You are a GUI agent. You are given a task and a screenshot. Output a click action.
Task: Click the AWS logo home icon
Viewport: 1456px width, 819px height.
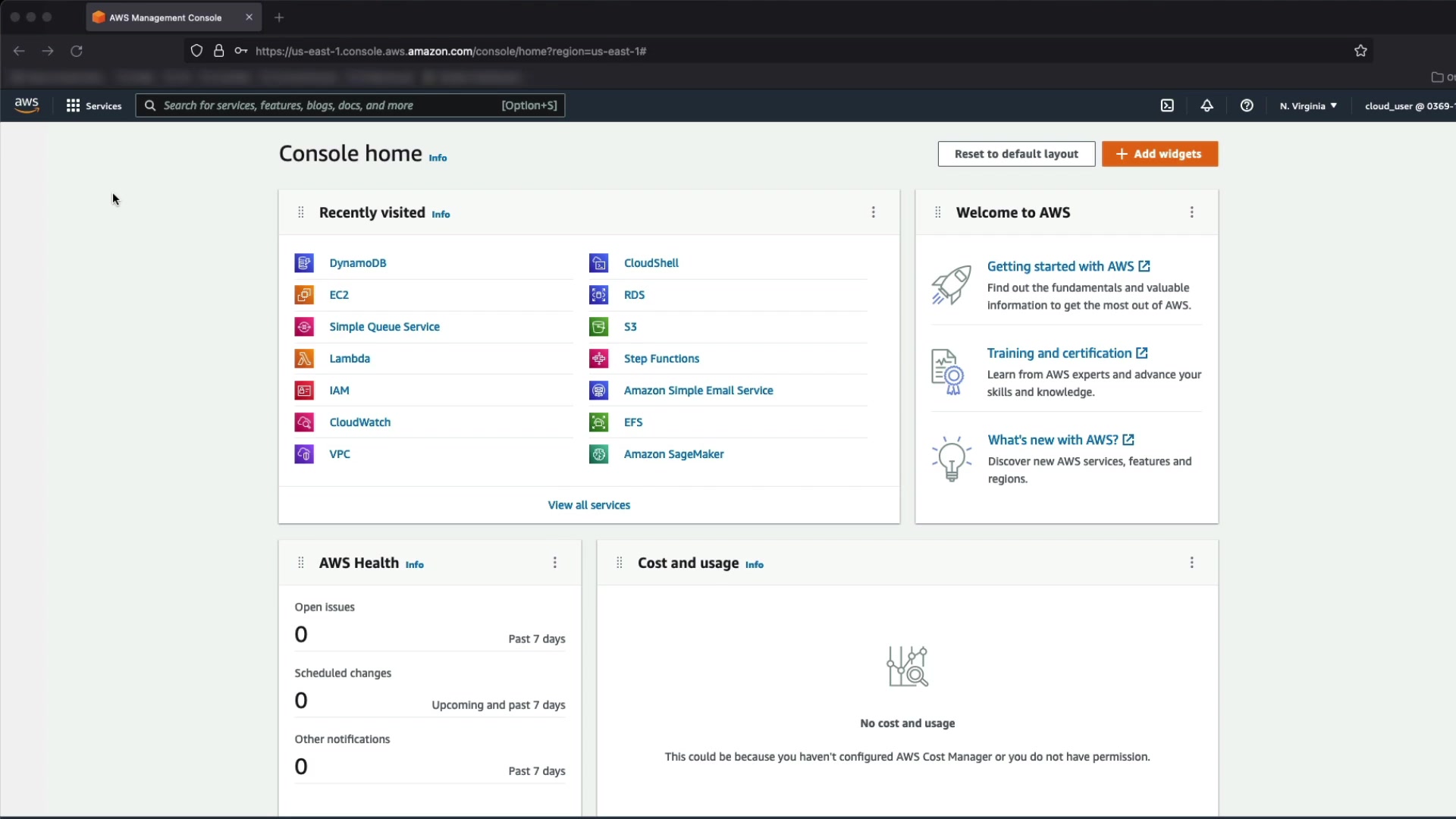pos(27,105)
